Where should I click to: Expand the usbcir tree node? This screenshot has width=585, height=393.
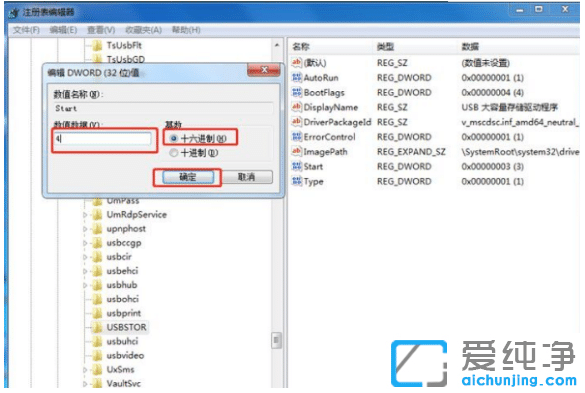(x=85, y=257)
